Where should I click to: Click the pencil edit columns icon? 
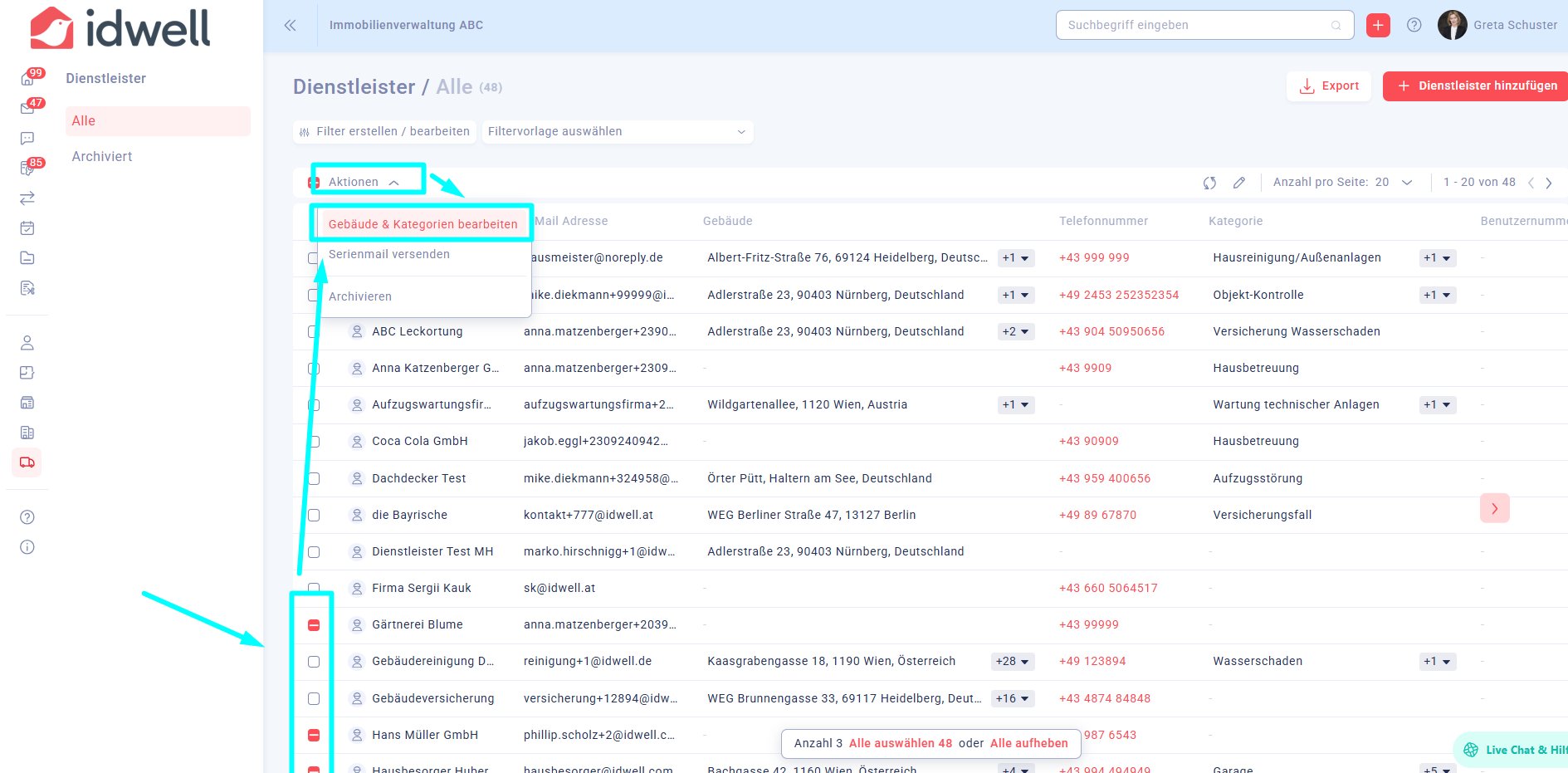tap(1239, 183)
